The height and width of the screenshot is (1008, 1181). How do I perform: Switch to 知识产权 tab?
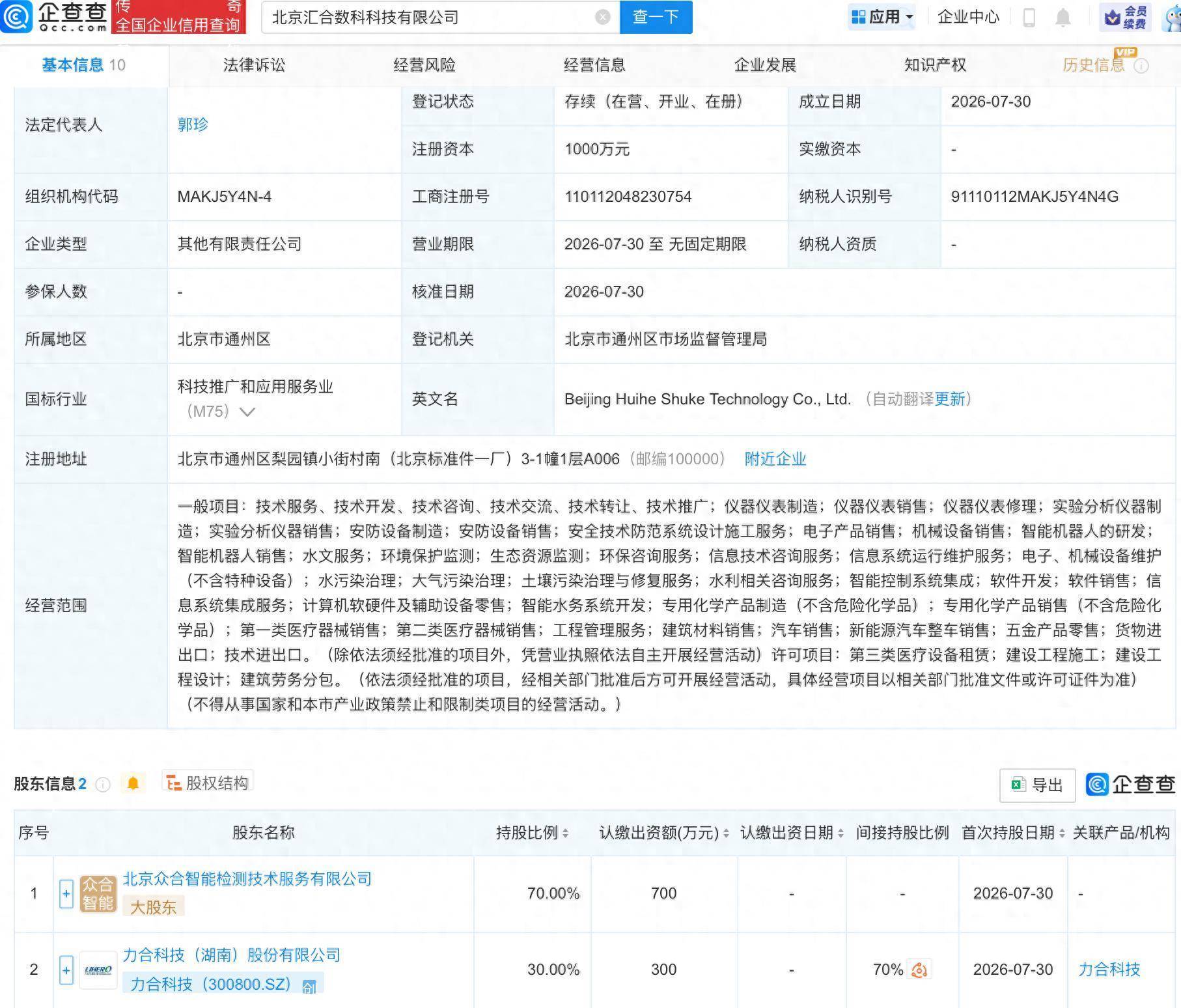(935, 65)
